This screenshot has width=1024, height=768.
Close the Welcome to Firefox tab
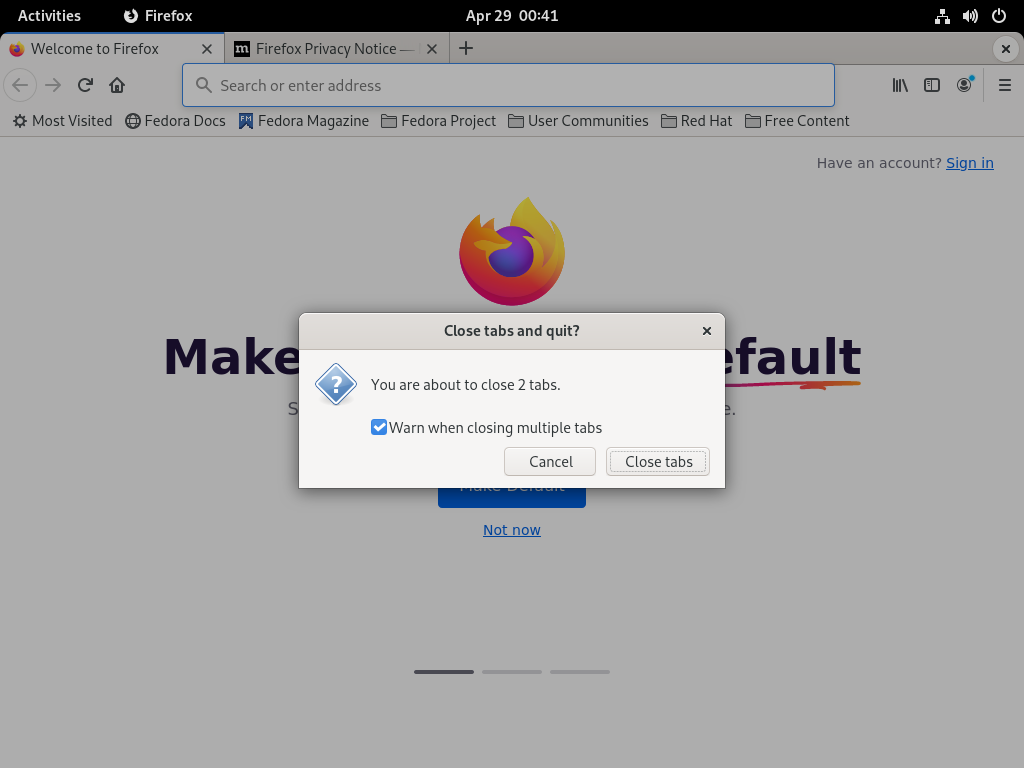(207, 49)
